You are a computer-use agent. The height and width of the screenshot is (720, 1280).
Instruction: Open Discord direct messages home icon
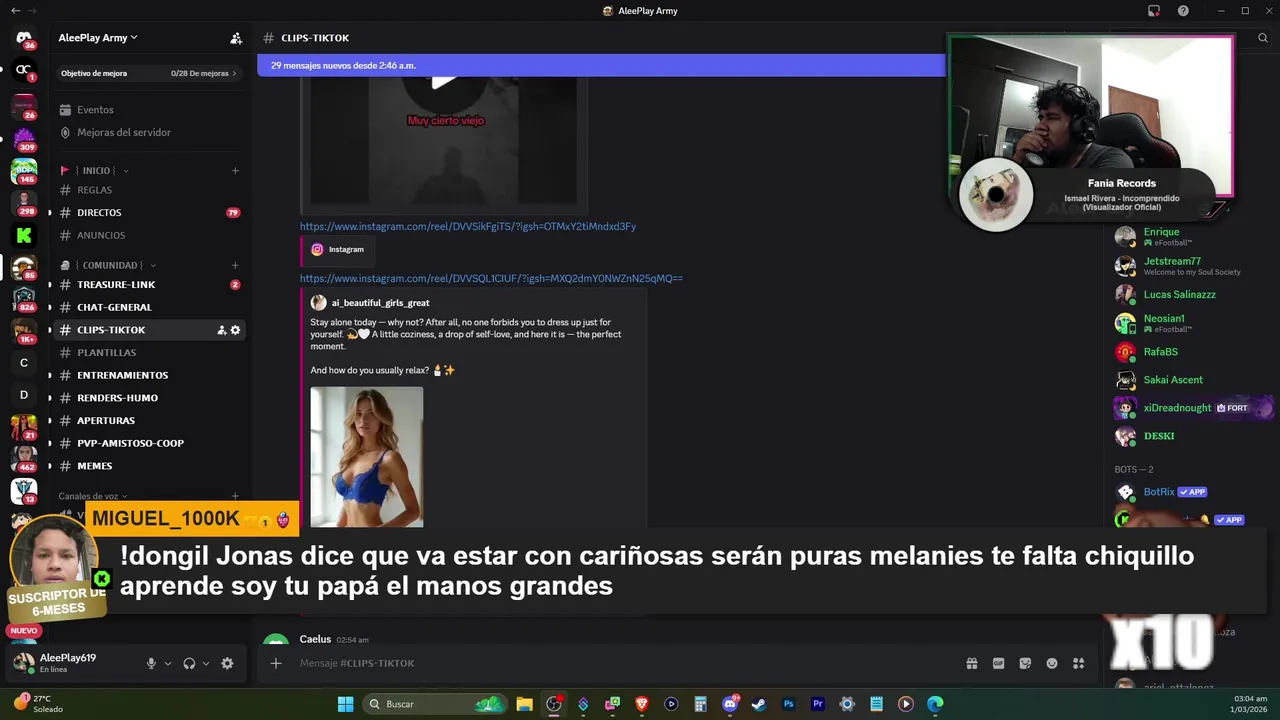coord(24,38)
